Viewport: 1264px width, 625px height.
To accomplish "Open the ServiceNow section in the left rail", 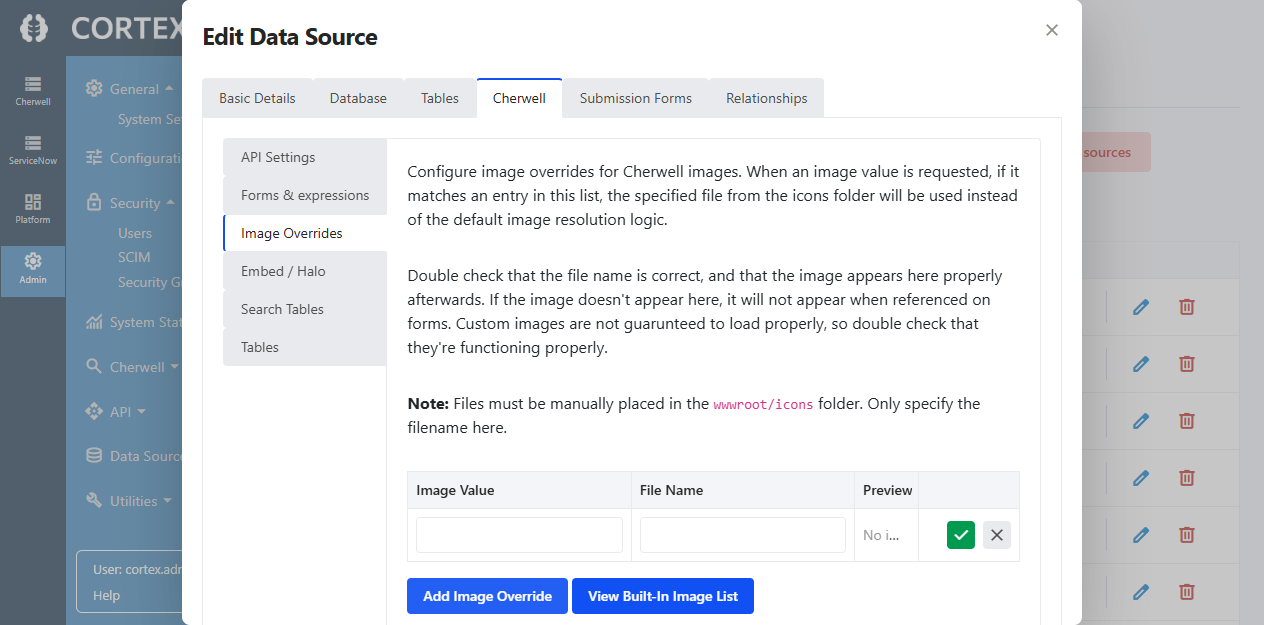I will pyautogui.click(x=33, y=150).
